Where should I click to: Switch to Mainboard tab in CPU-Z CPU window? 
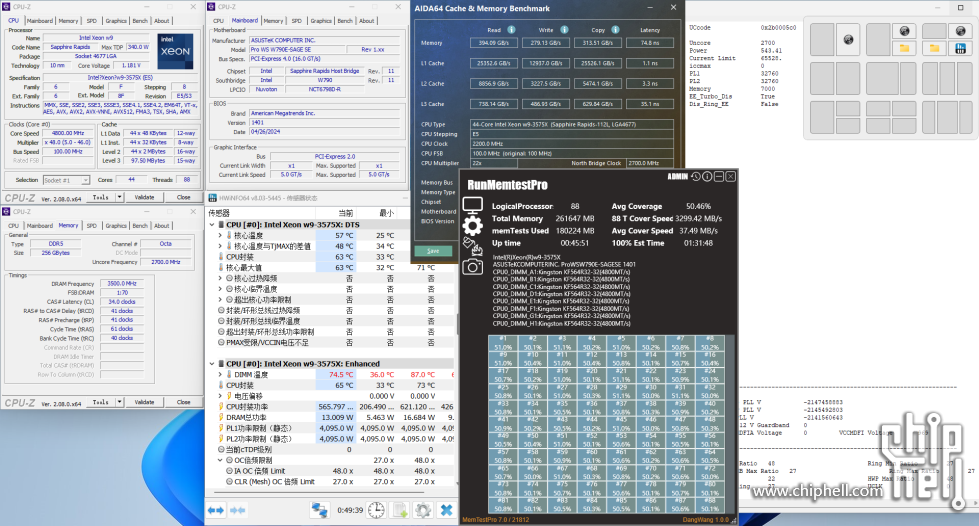tap(39, 21)
